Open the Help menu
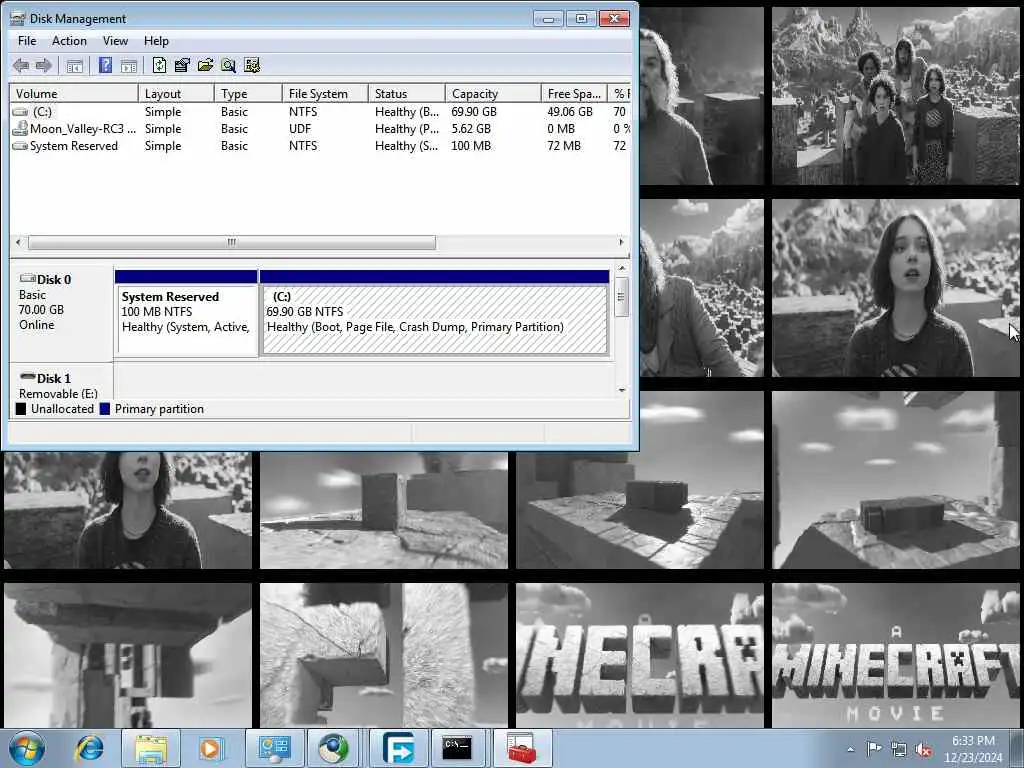Viewport: 1024px width, 768px height. [x=156, y=40]
